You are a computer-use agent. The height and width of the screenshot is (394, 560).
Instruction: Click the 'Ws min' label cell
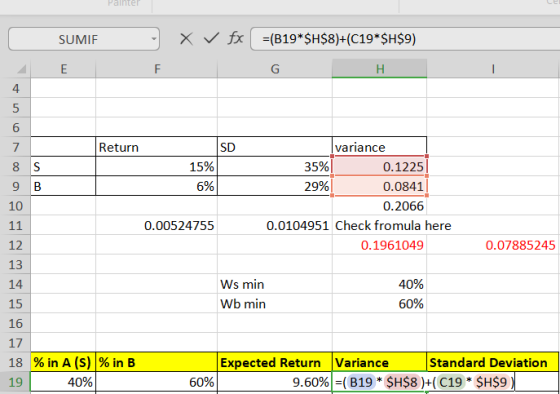point(275,284)
